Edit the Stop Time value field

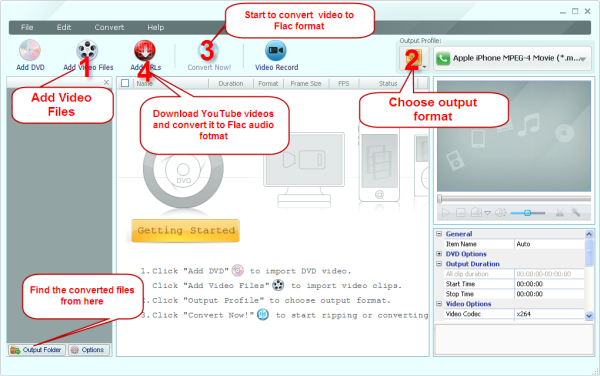[x=549, y=294]
